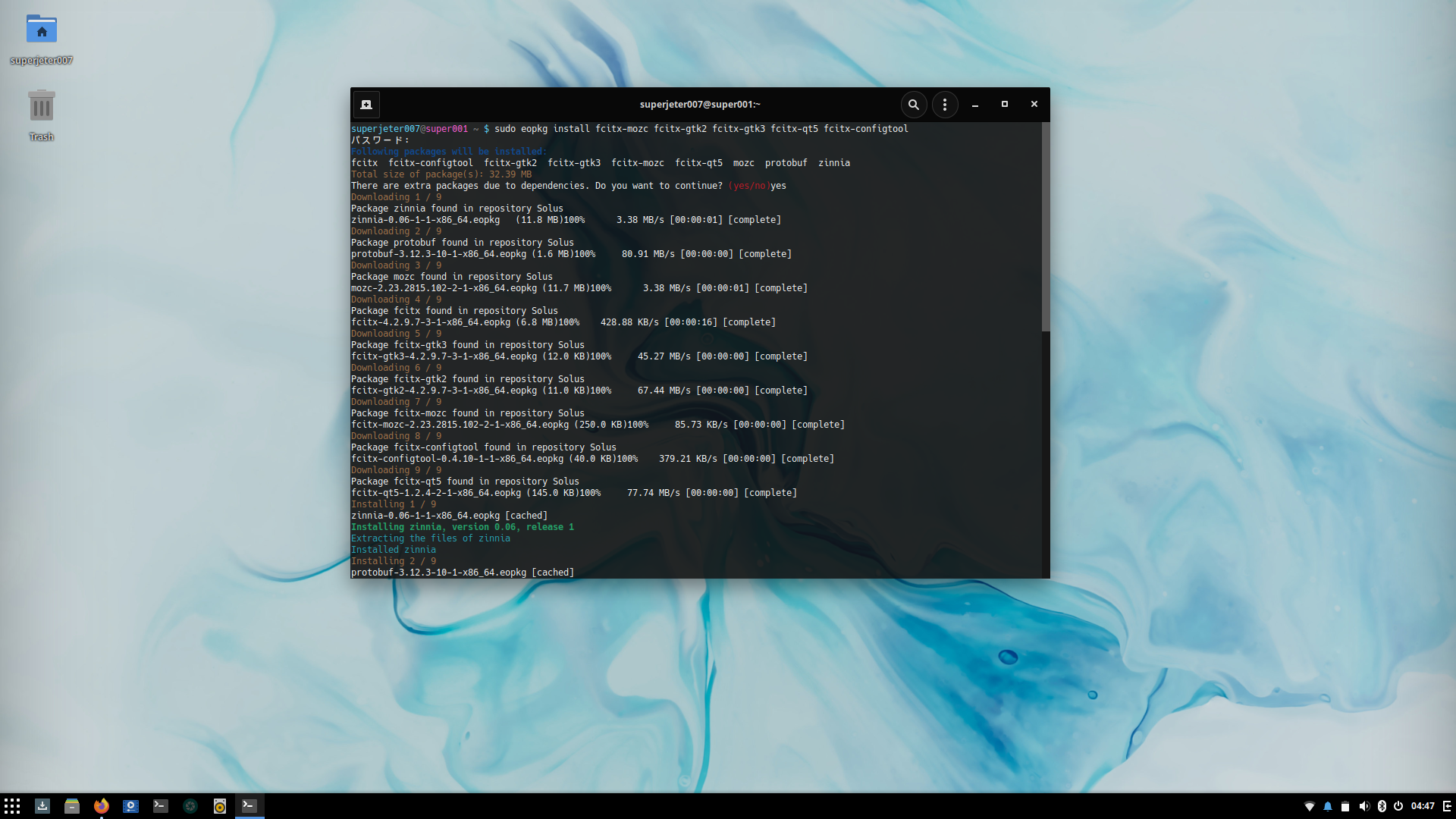This screenshot has width=1456, height=819.
Task: Launch the Rhythmbox speaker icon
Action: (220, 806)
